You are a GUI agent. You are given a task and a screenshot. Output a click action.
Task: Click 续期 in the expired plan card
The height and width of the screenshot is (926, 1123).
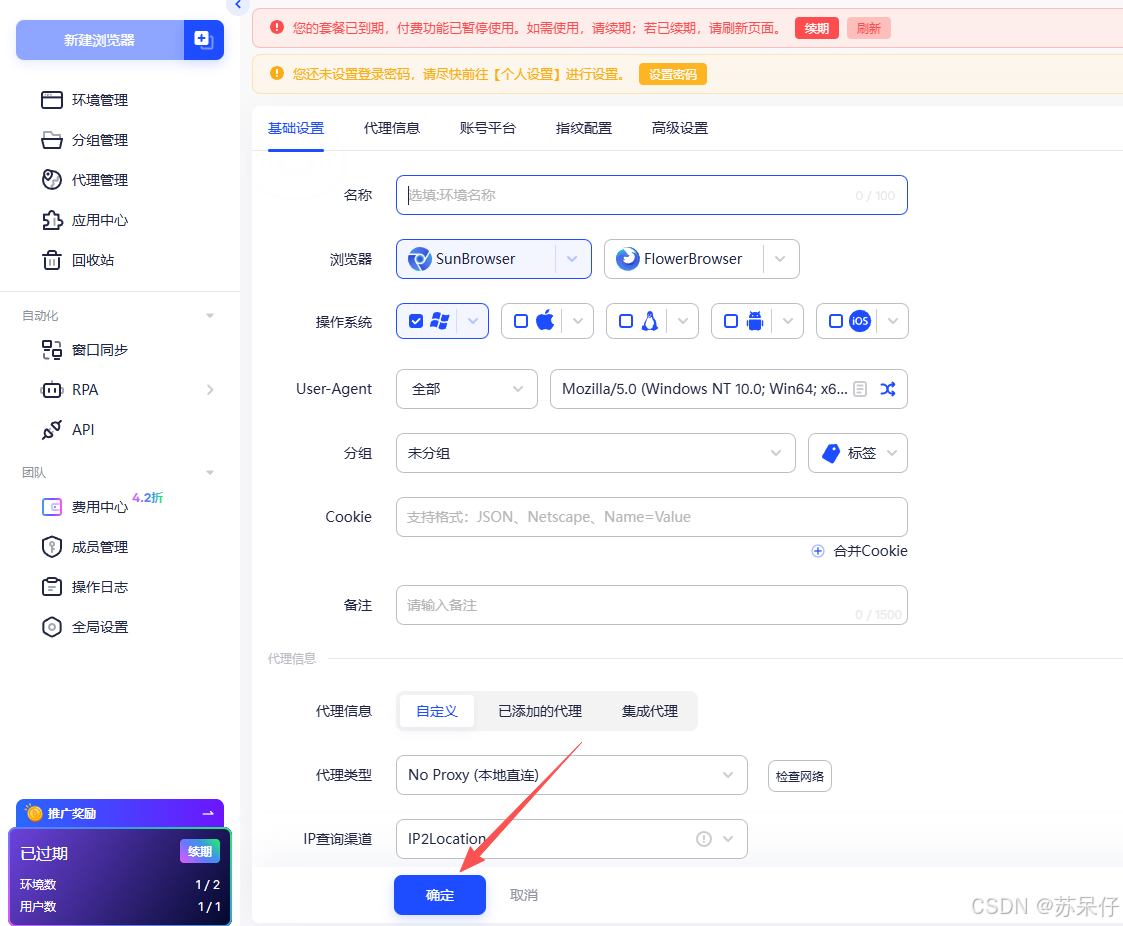(200, 851)
